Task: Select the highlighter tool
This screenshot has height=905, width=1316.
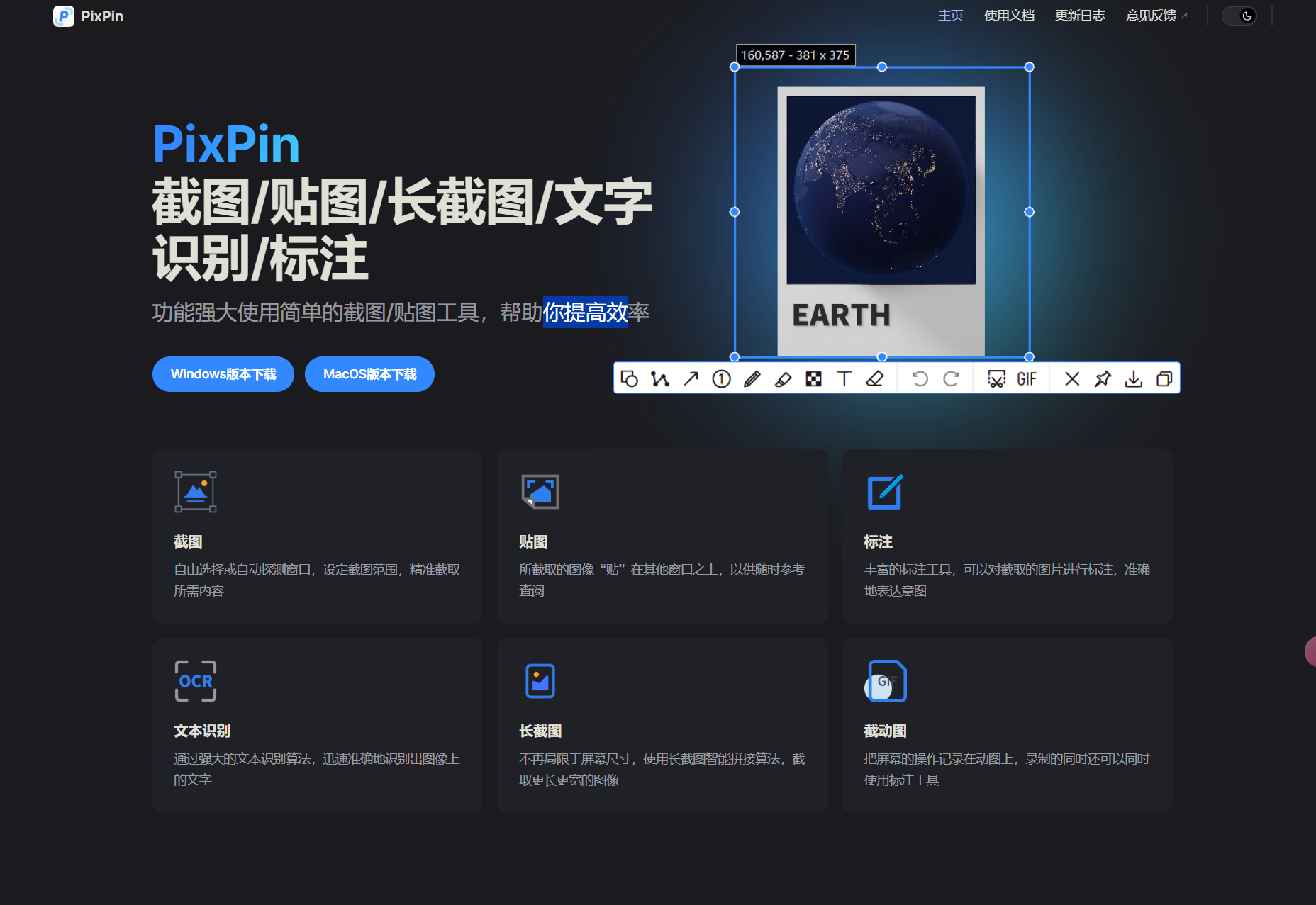Action: [783, 379]
